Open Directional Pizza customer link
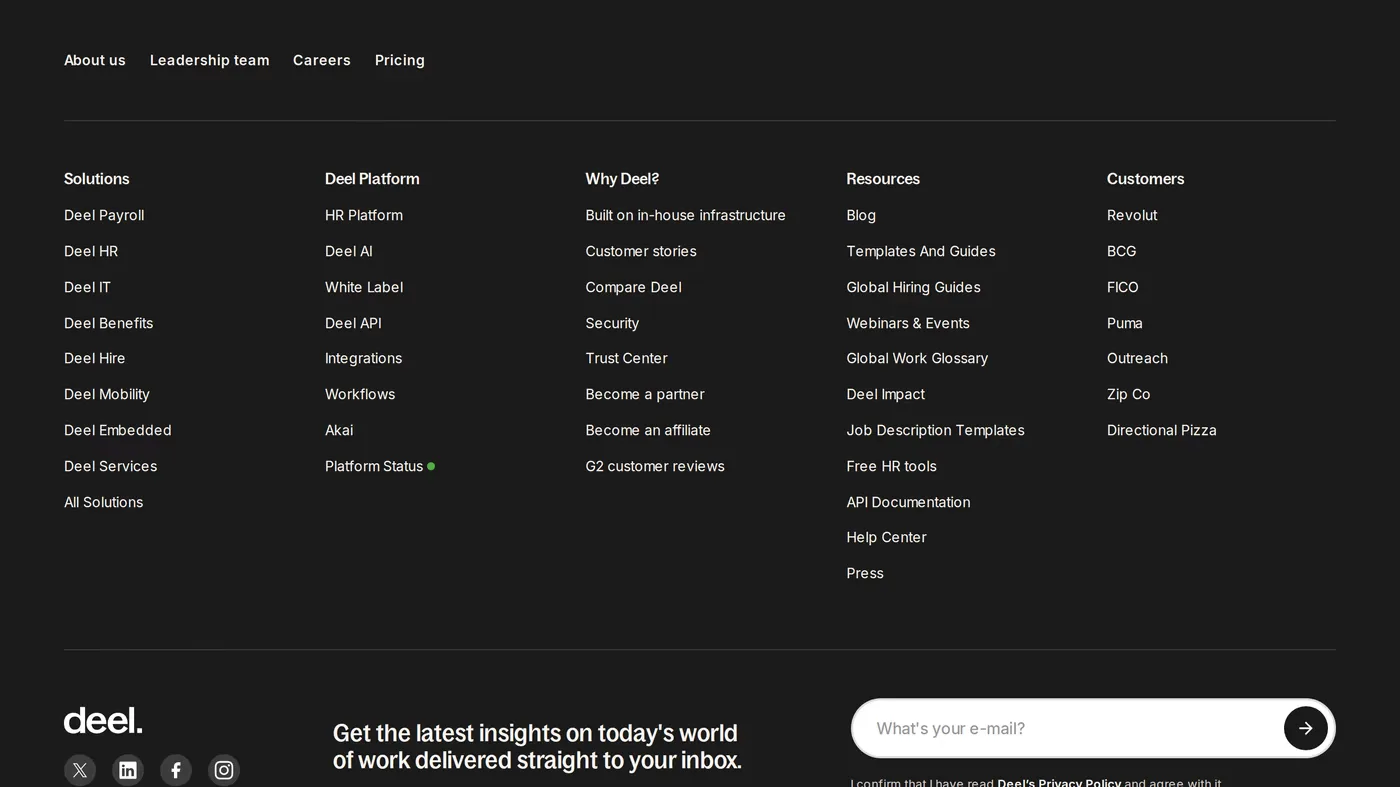The height and width of the screenshot is (787, 1400). [x=1162, y=430]
